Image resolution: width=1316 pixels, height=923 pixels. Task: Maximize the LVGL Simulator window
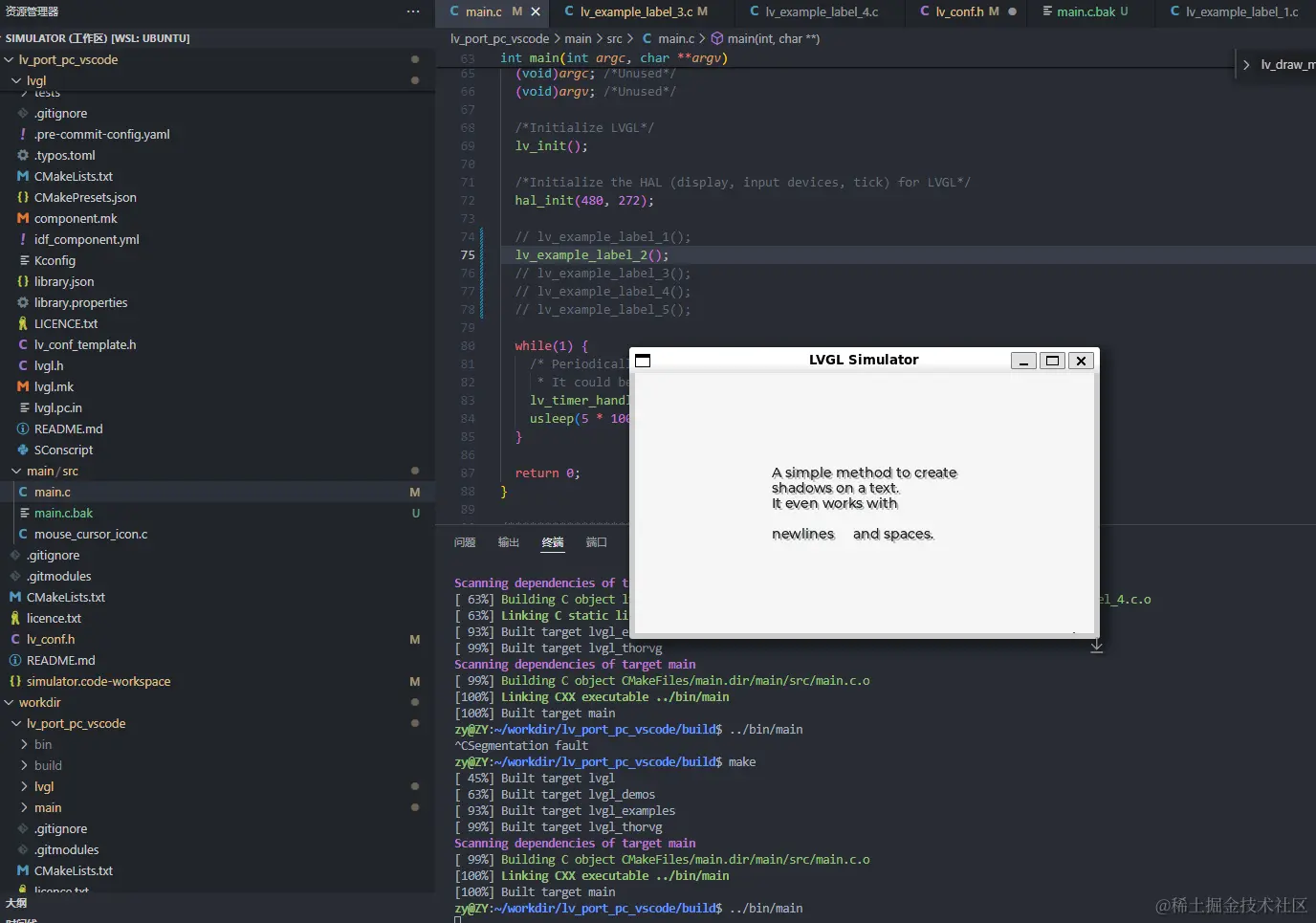[1052, 361]
